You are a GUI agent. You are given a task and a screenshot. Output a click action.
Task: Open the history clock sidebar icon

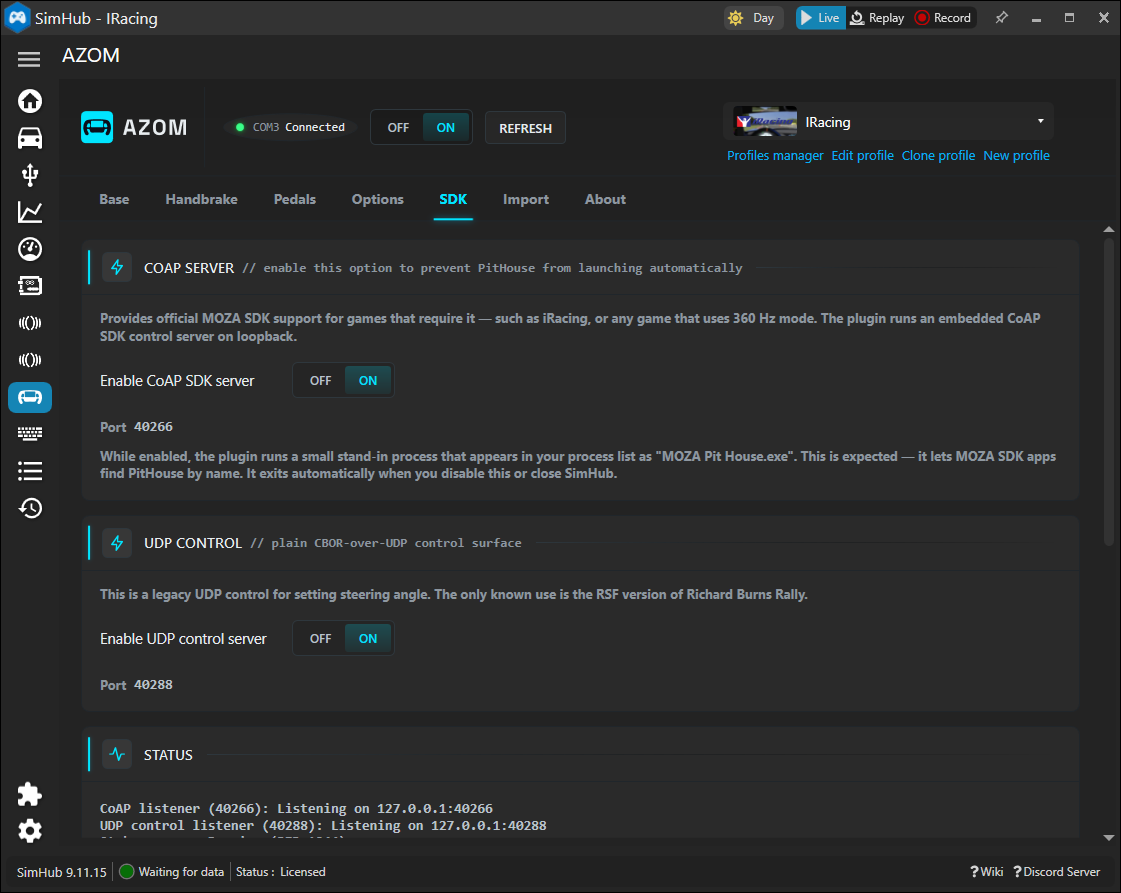coord(30,508)
